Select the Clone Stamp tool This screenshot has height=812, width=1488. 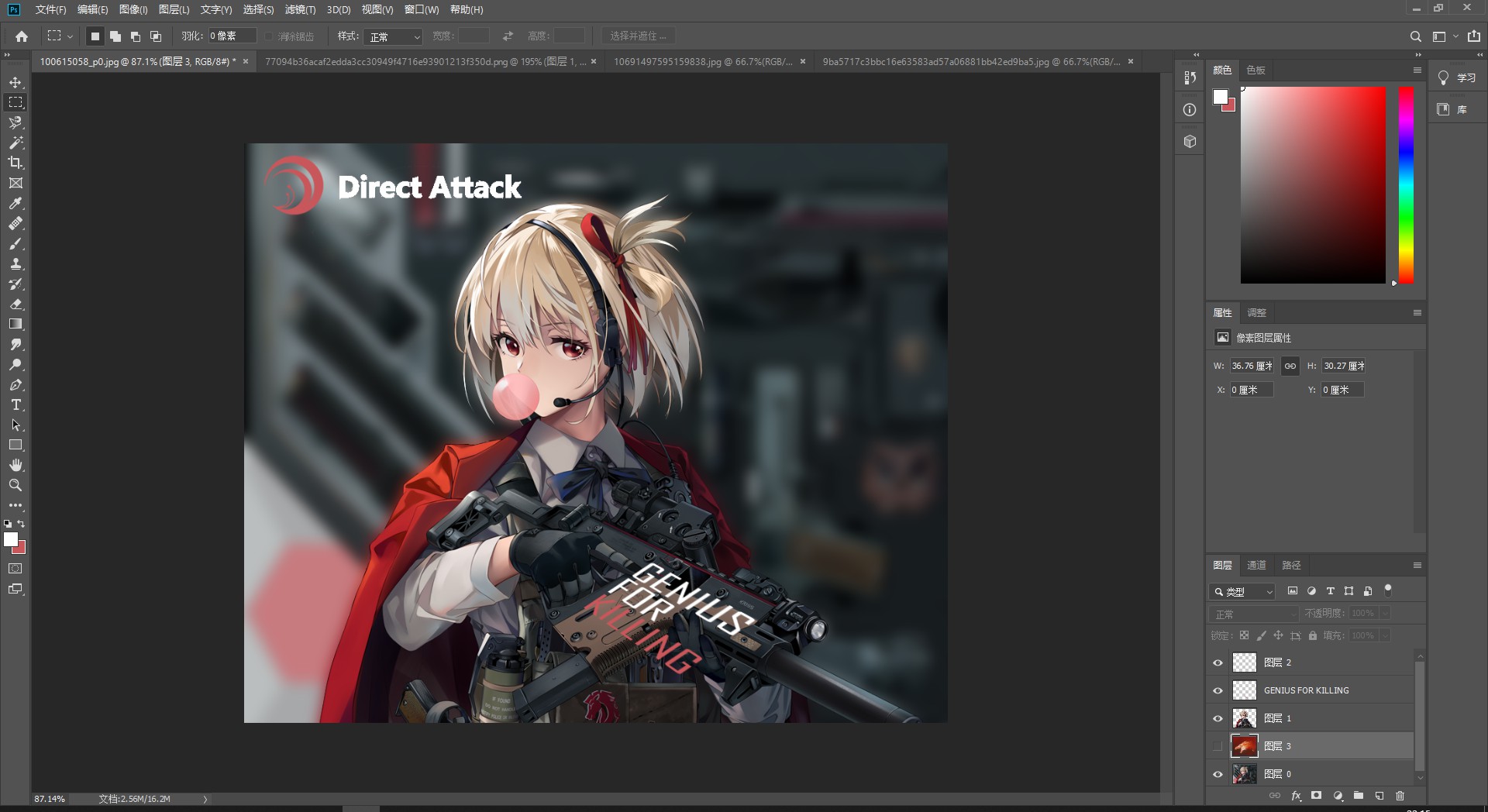point(15,263)
